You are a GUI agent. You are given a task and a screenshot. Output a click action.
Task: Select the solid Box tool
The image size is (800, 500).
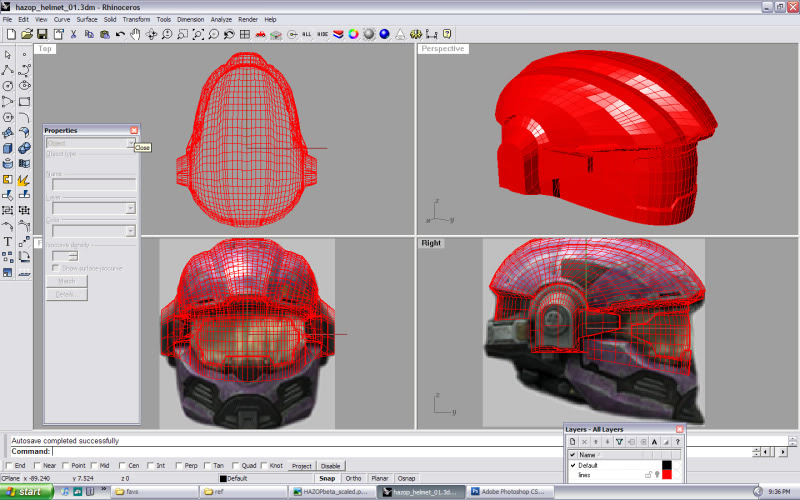click(8, 148)
